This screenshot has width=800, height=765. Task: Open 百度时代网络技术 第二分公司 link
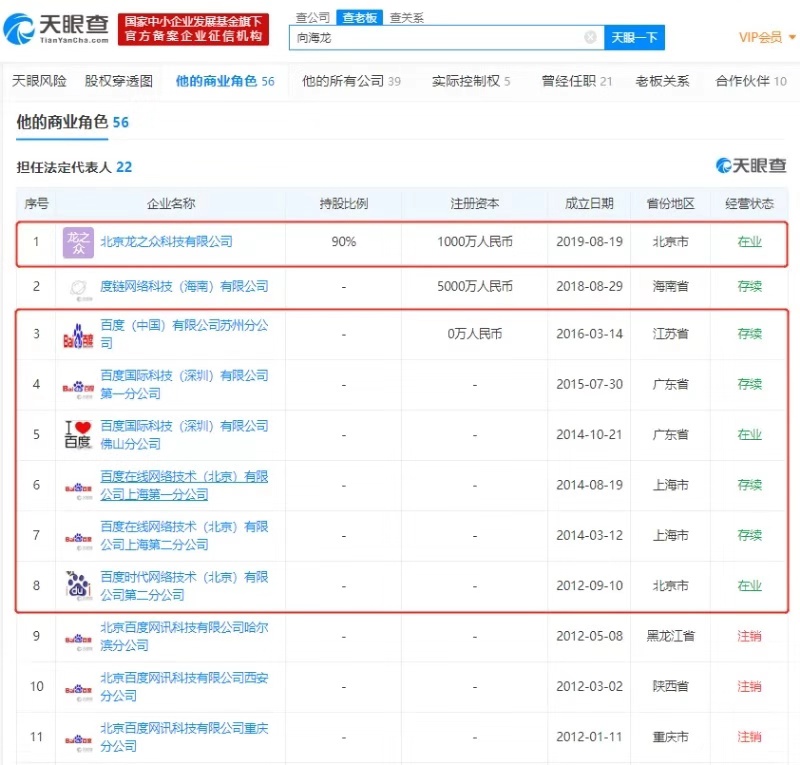(184, 586)
